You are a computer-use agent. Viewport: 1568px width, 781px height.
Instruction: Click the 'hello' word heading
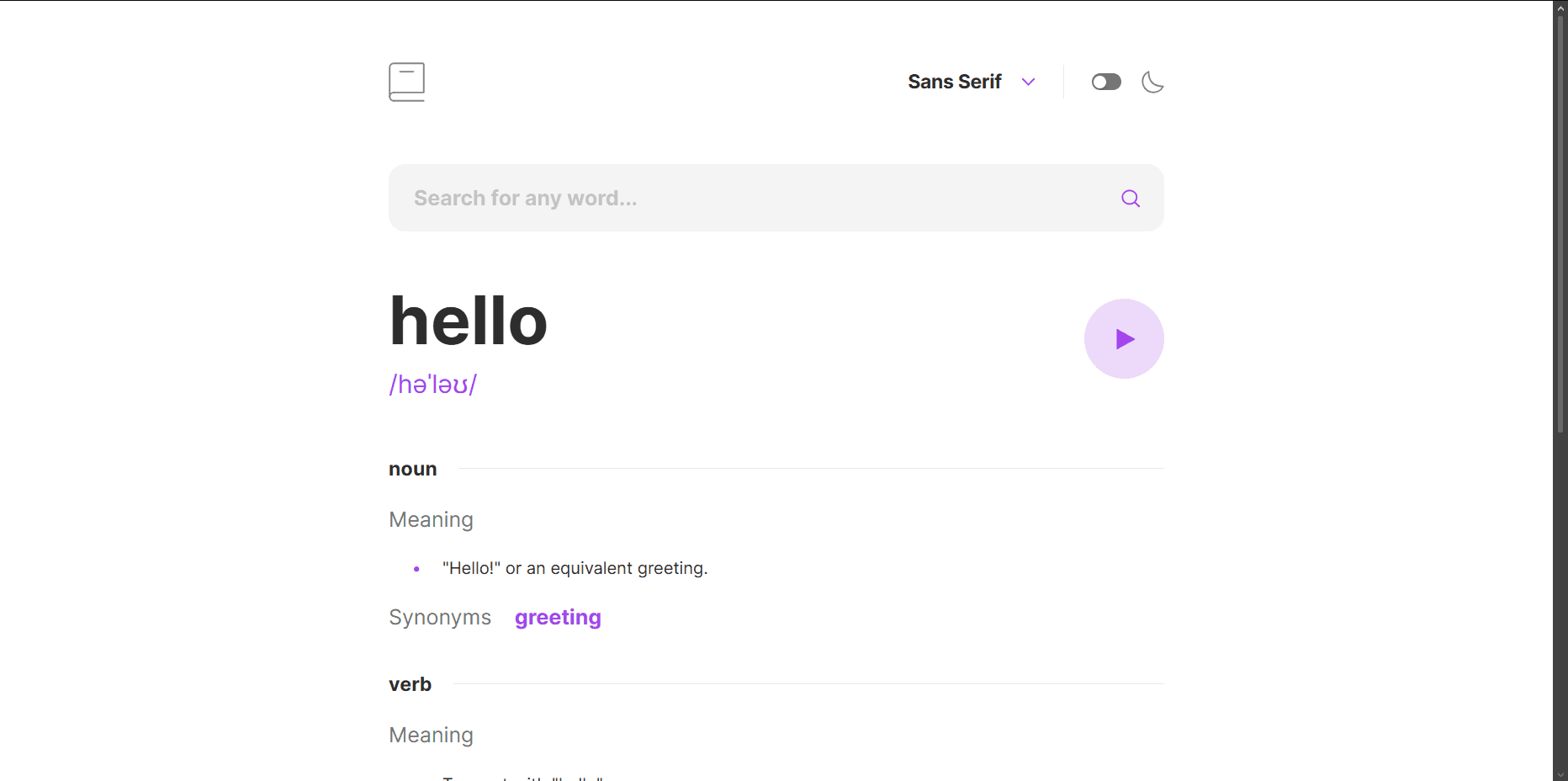[x=469, y=321]
